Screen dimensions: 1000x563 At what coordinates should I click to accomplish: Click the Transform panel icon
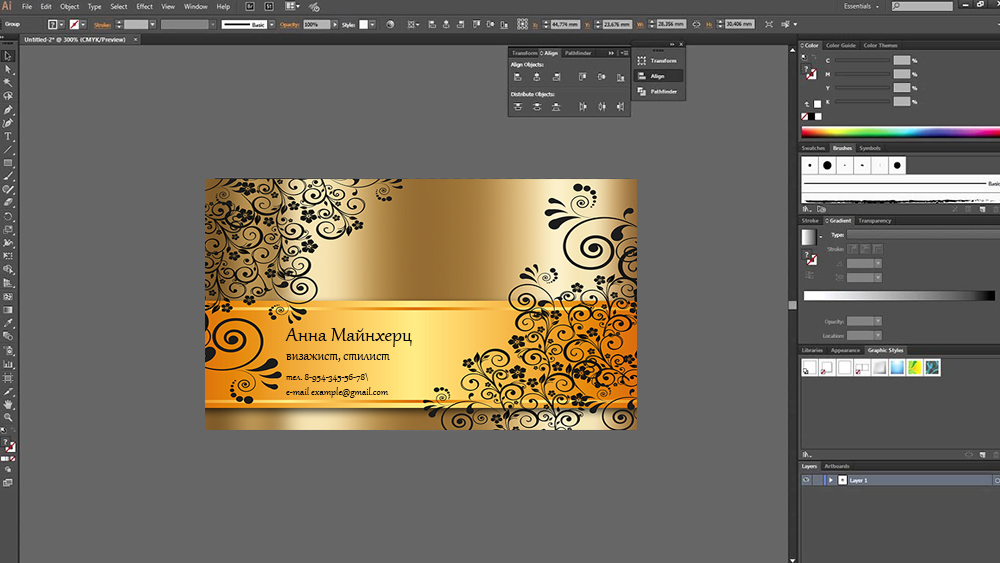(642, 61)
